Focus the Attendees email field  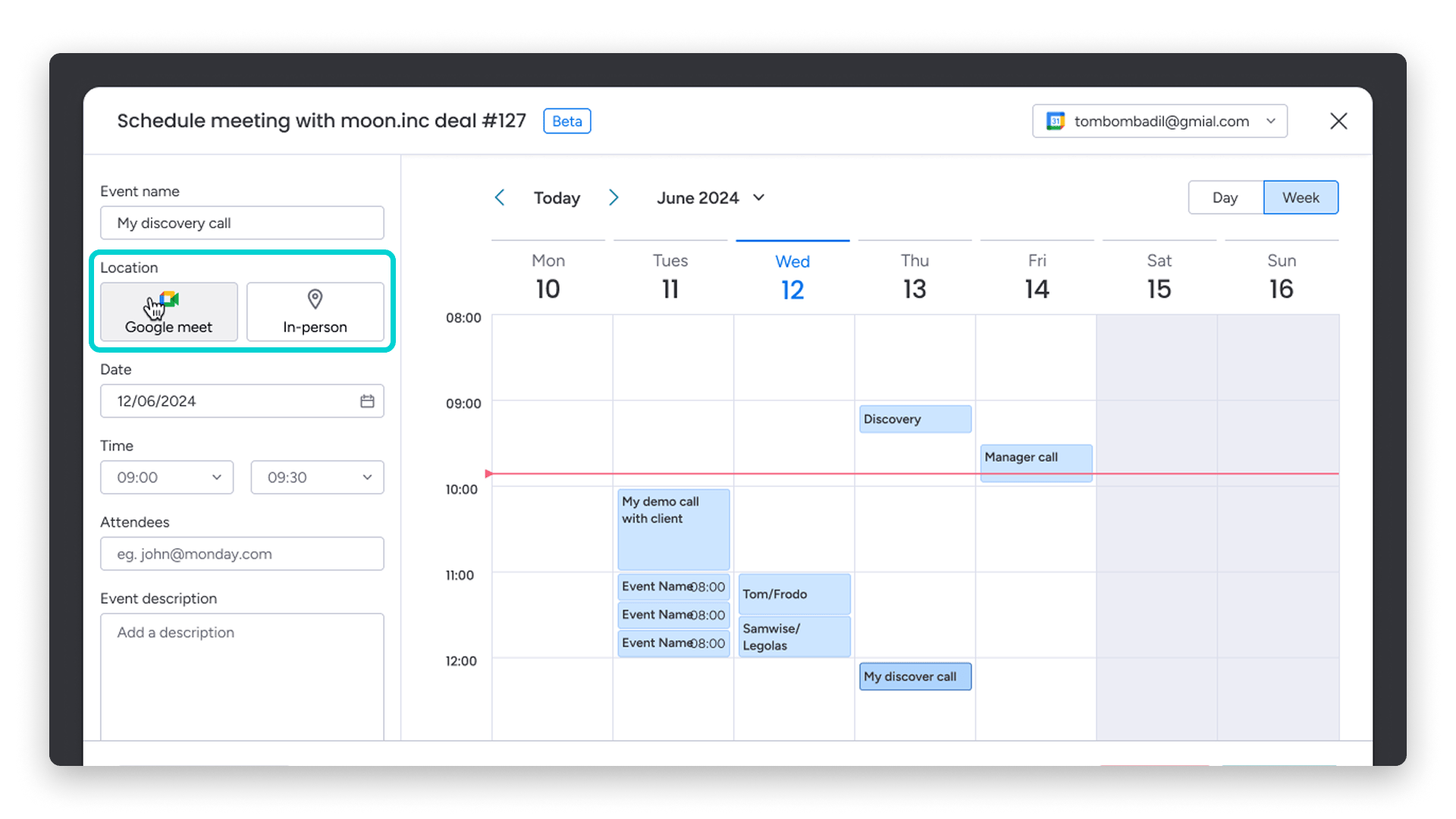tap(242, 554)
